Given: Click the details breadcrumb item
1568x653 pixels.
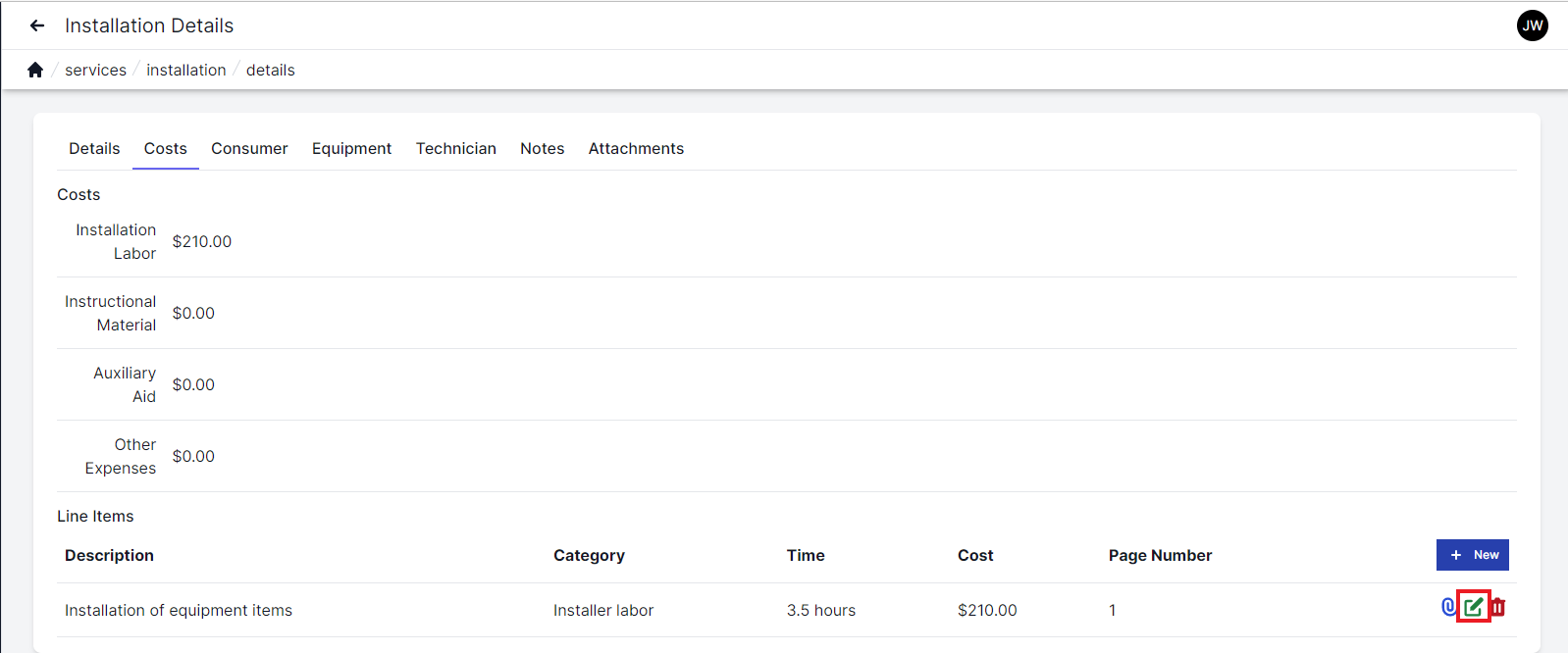Looking at the screenshot, I should [x=270, y=70].
